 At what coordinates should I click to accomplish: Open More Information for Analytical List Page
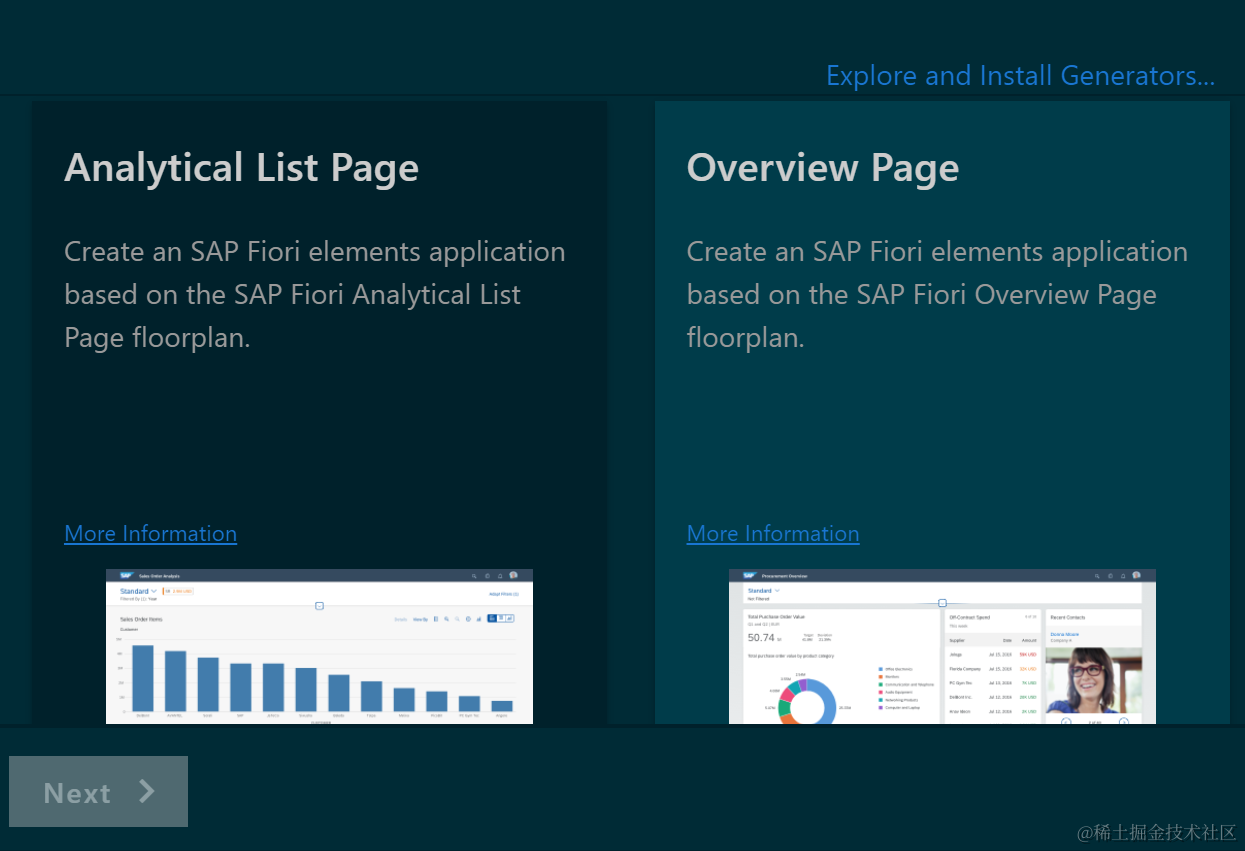(x=150, y=534)
